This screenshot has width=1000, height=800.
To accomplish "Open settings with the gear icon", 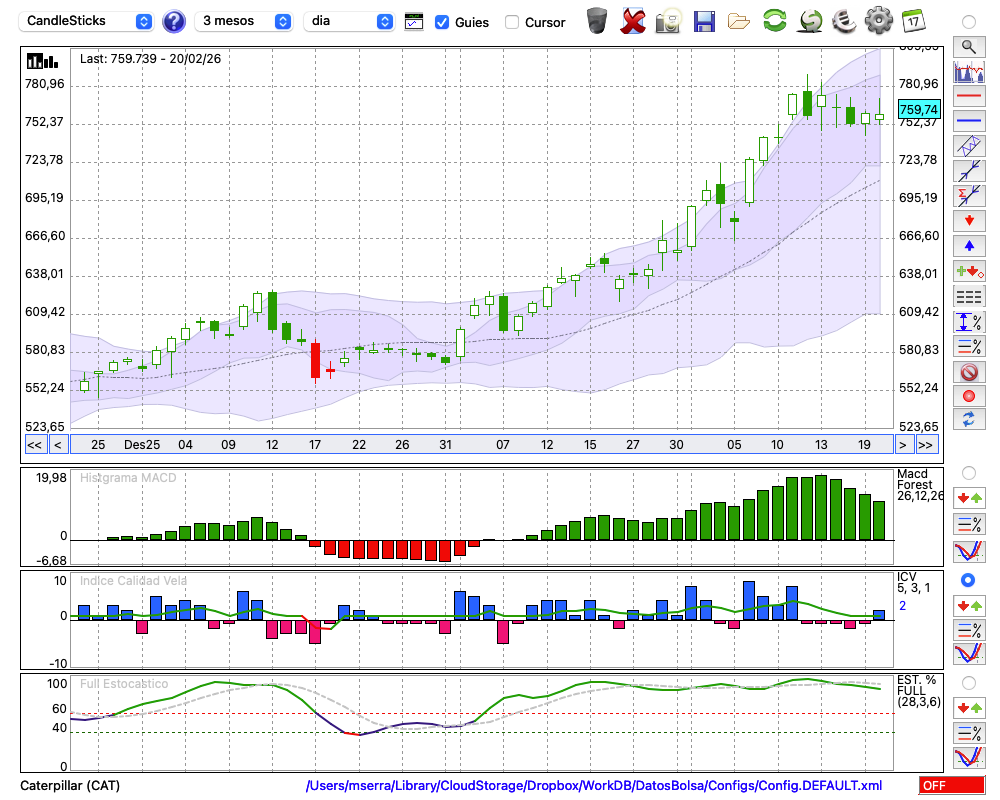I will click(878, 20).
